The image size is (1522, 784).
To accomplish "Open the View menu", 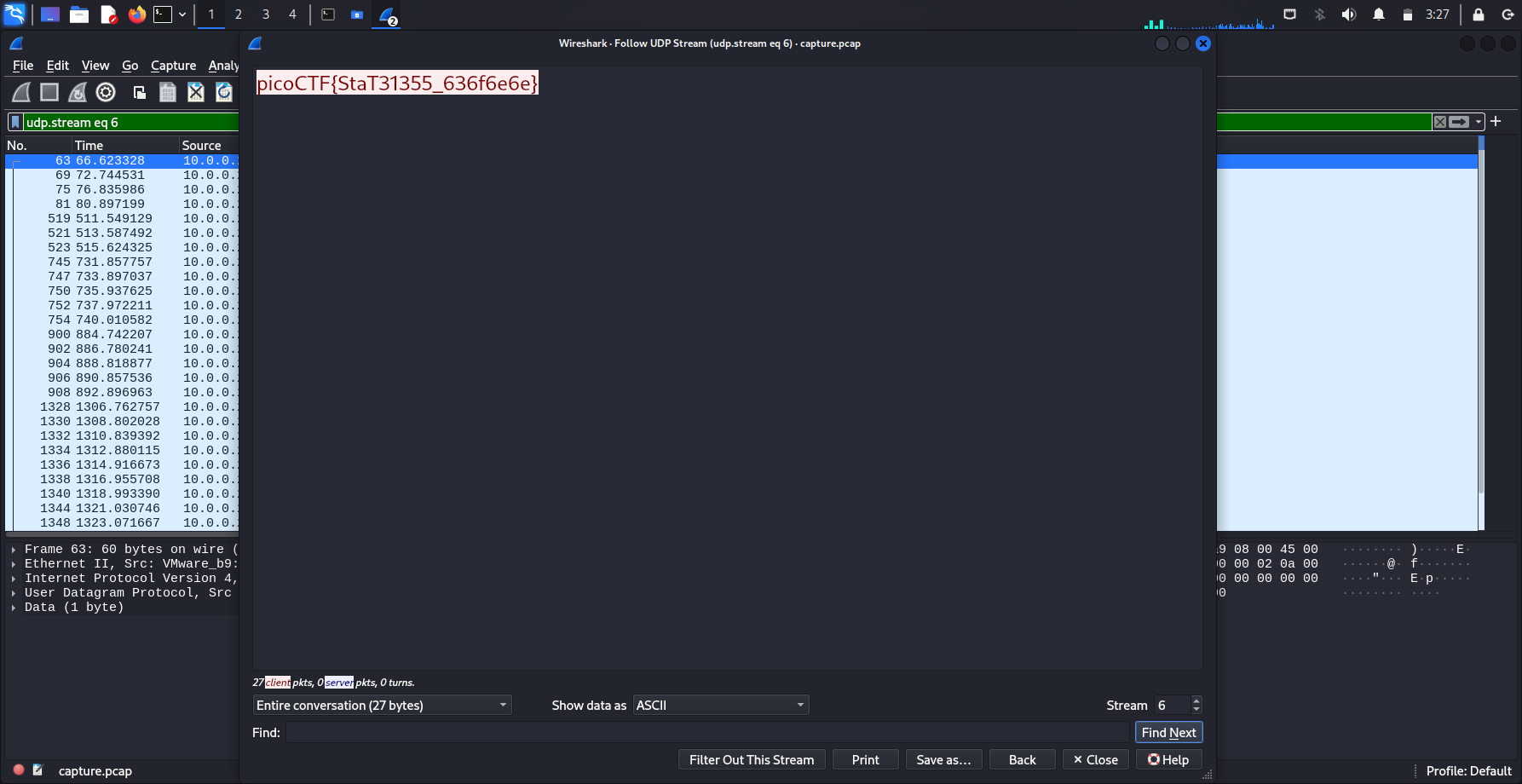I will pos(95,66).
